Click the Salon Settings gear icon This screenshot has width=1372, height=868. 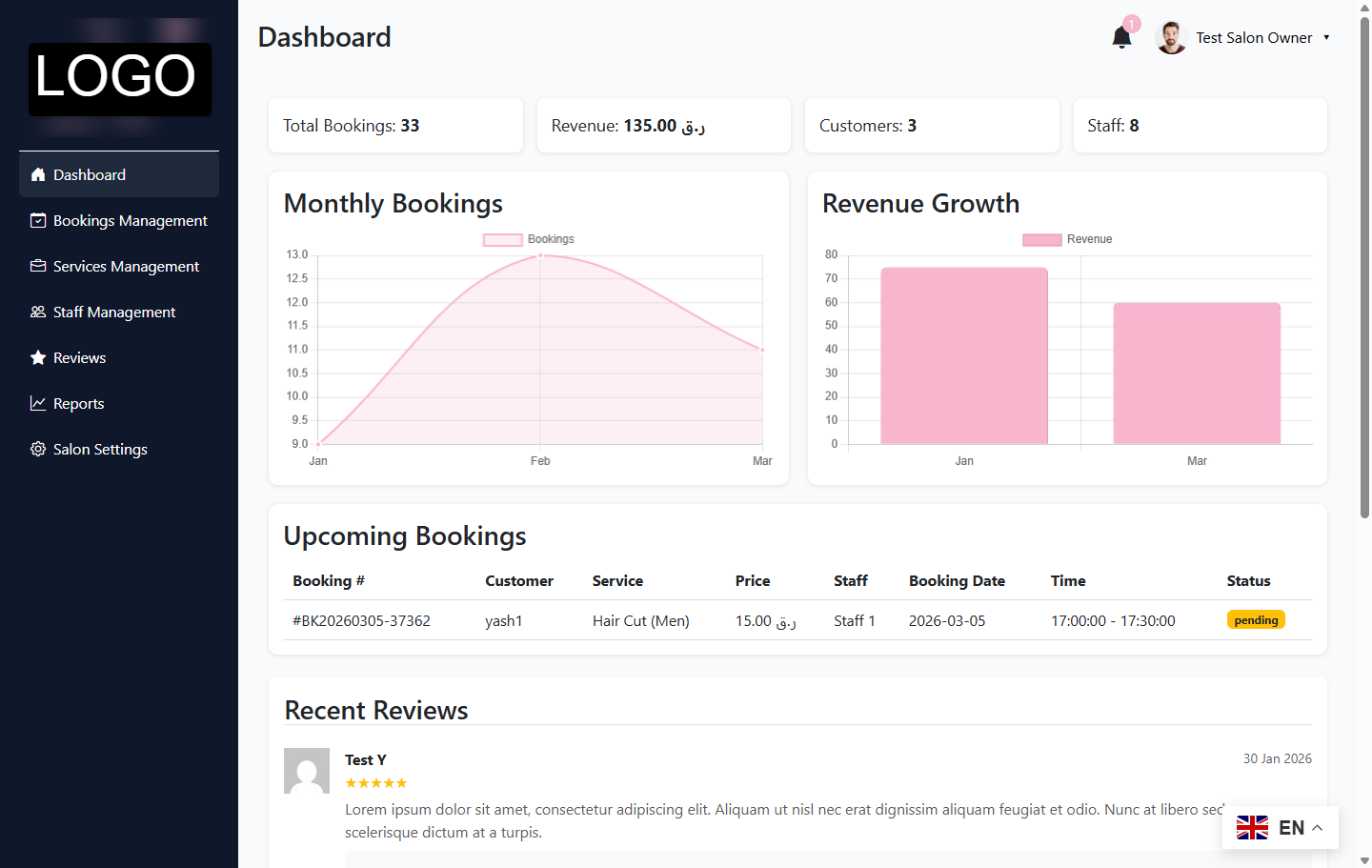tap(37, 449)
